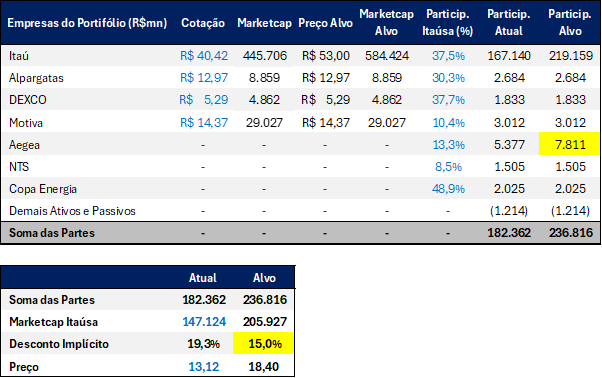This screenshot has height=378, width=602.
Task: Select the Itaú quotation cell R$ 40,42
Action: click(x=204, y=56)
